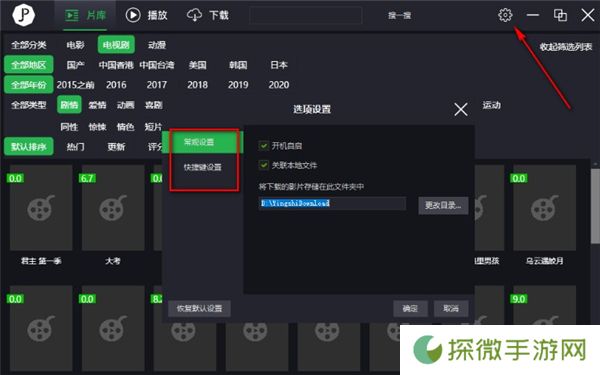Select 全部年份 year filter
This screenshot has height=375, width=600.
tap(29, 85)
